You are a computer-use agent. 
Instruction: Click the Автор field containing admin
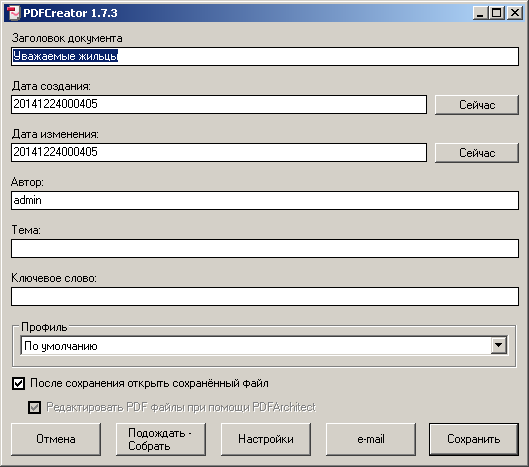point(265,200)
